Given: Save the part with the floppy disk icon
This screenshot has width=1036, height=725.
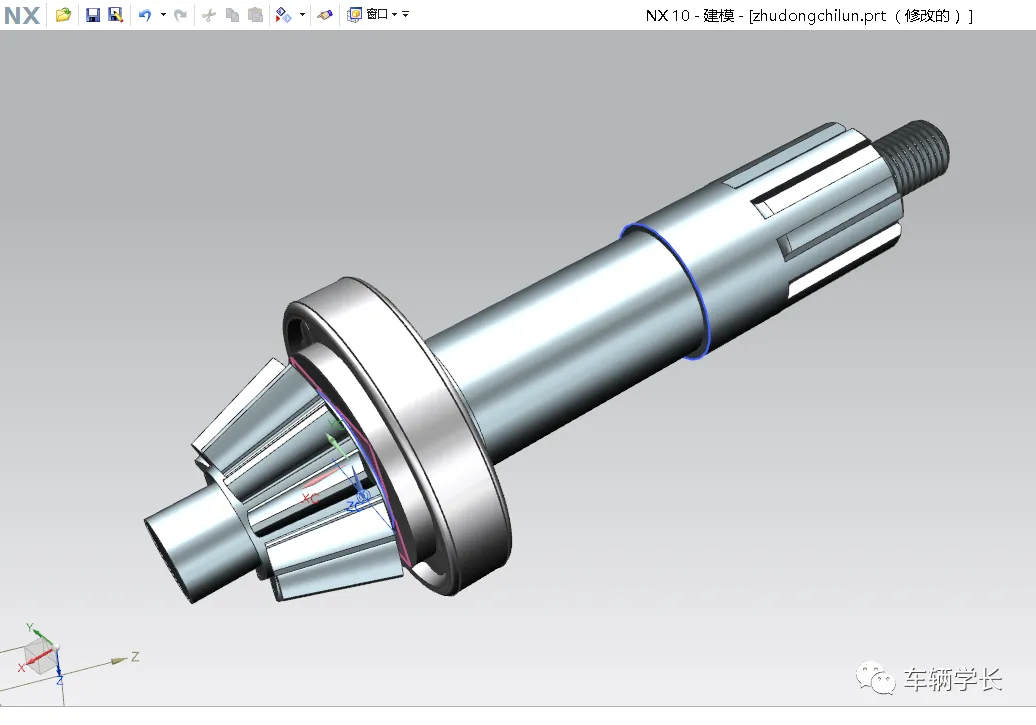Looking at the screenshot, I should click(93, 15).
